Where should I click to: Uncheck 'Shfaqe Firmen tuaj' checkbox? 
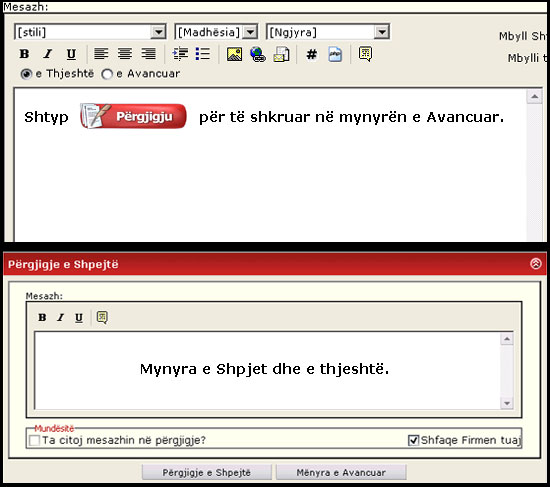point(414,440)
